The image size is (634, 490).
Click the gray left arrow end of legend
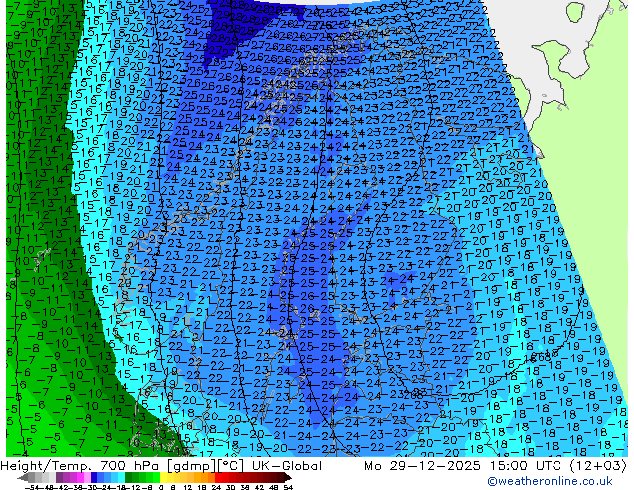(23, 478)
